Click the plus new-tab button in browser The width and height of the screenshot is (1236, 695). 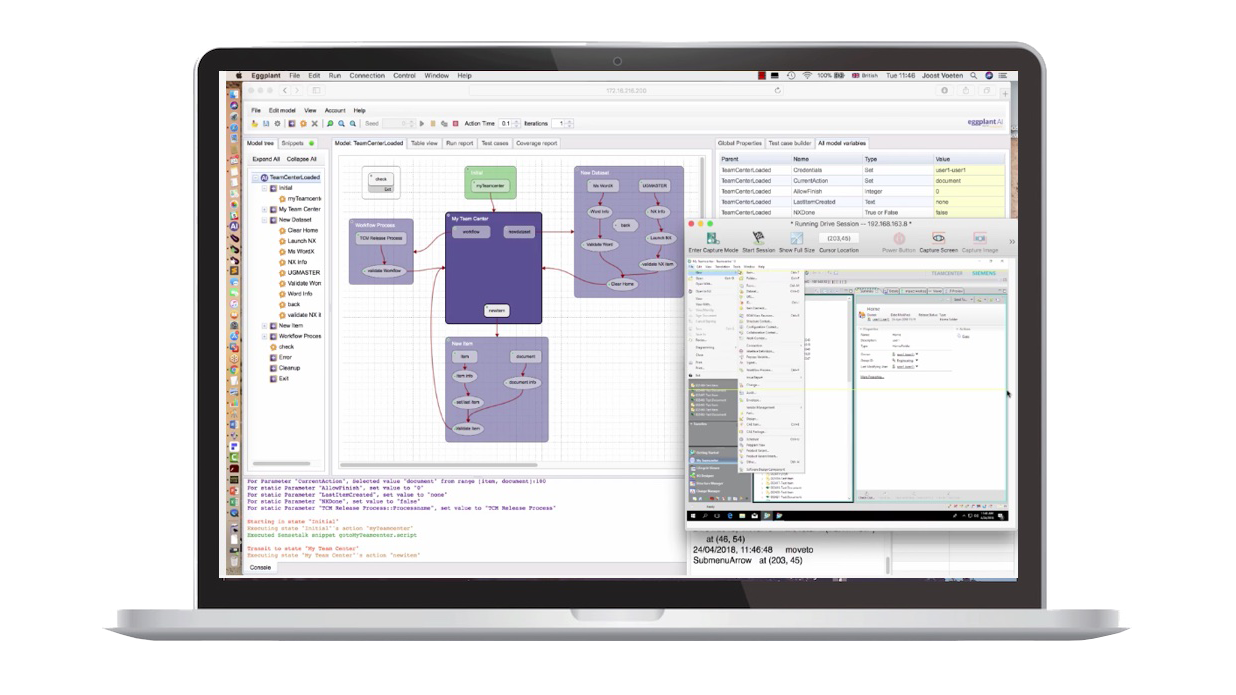pos(1004,92)
